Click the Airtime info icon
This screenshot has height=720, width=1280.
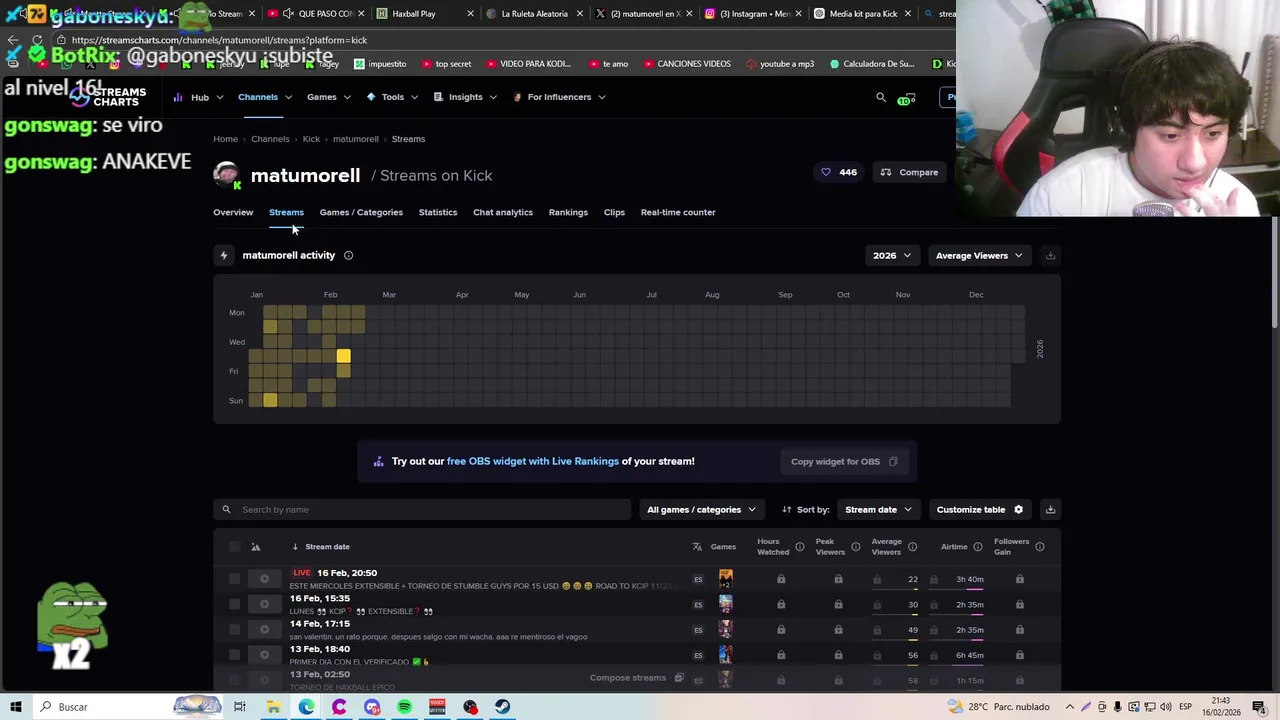pos(977,547)
